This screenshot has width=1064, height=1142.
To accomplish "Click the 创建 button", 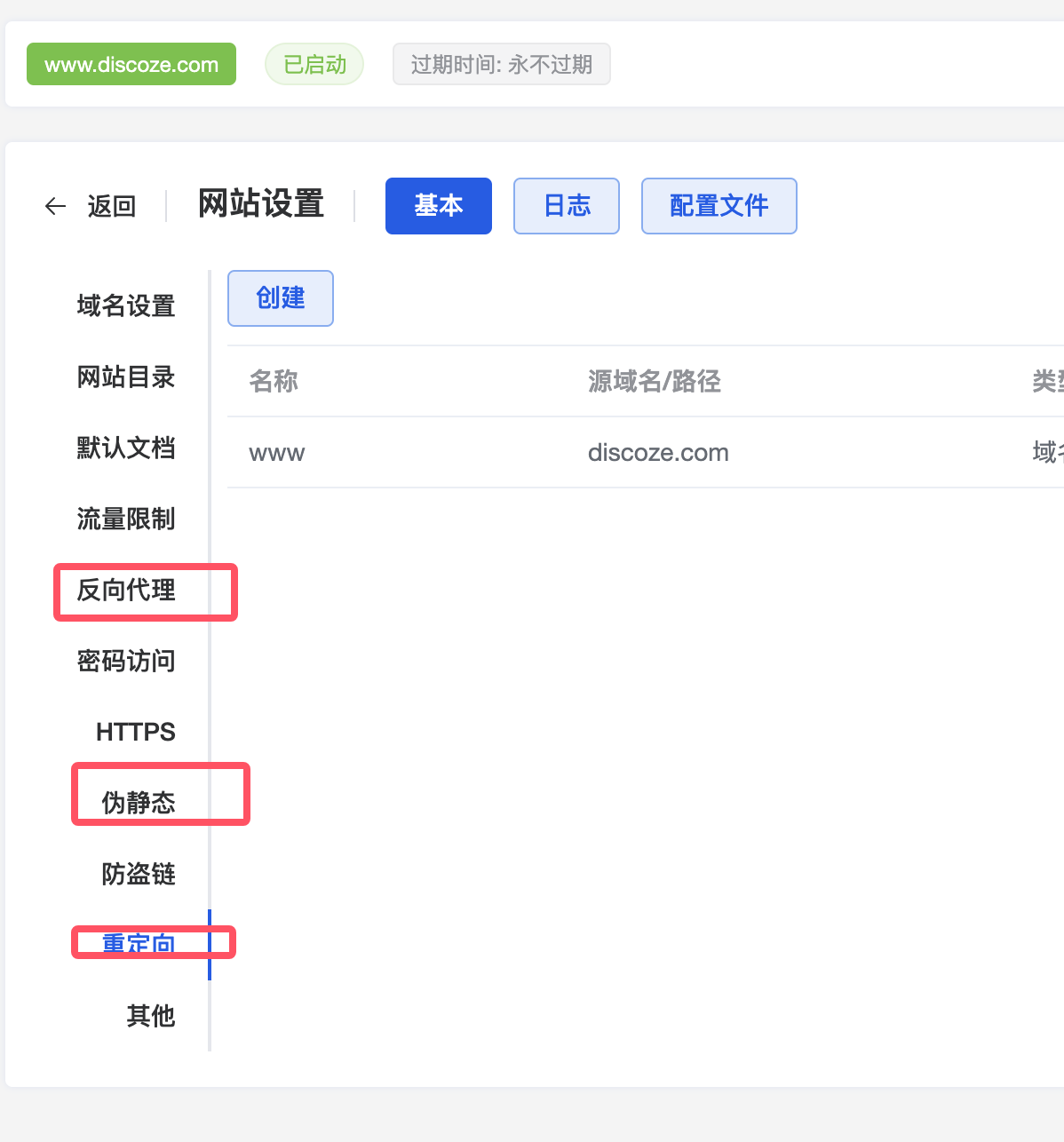I will (x=280, y=298).
